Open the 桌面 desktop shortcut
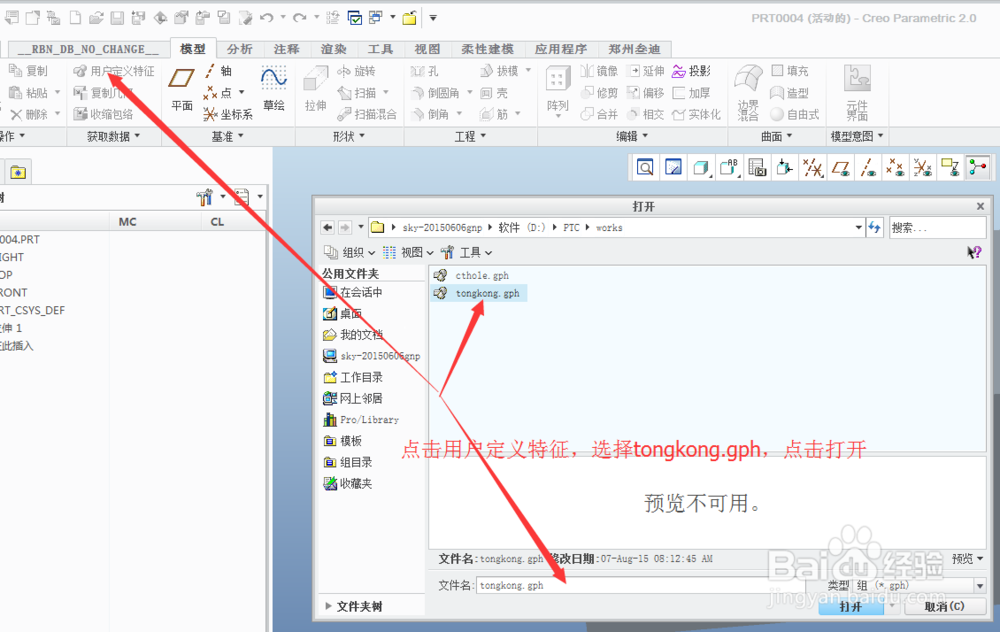The width and height of the screenshot is (1000, 632). coord(342,313)
